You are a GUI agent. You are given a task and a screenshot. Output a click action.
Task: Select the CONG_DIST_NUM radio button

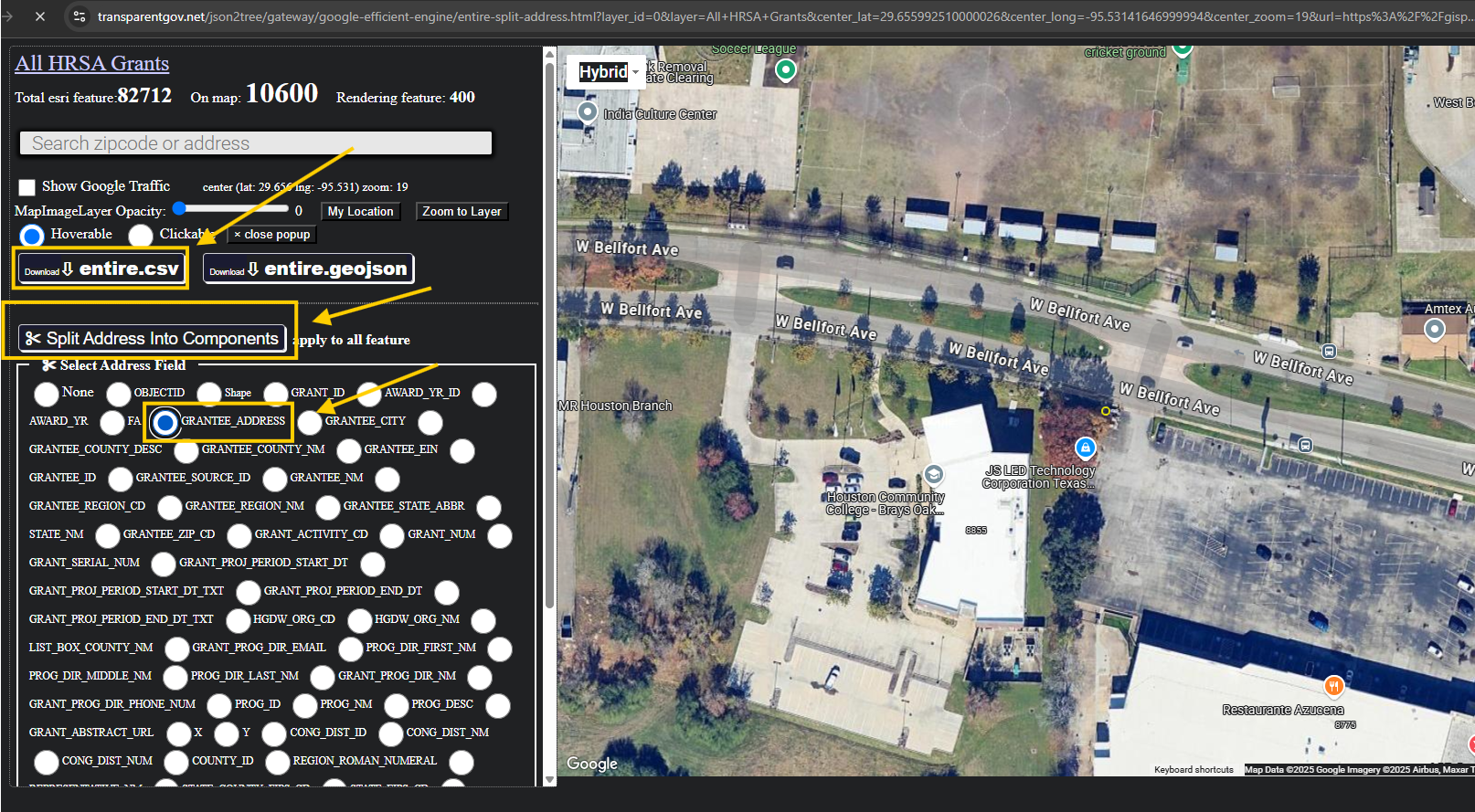[x=47, y=763]
